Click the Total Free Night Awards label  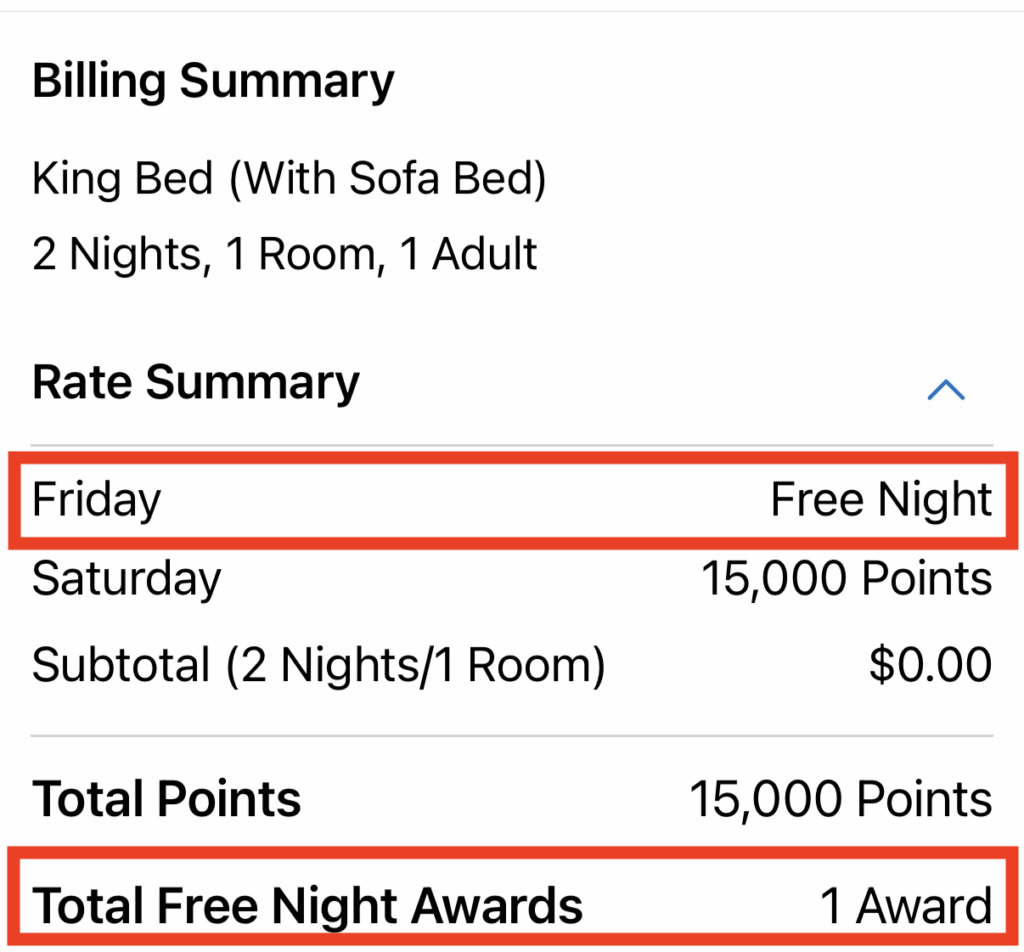(307, 906)
